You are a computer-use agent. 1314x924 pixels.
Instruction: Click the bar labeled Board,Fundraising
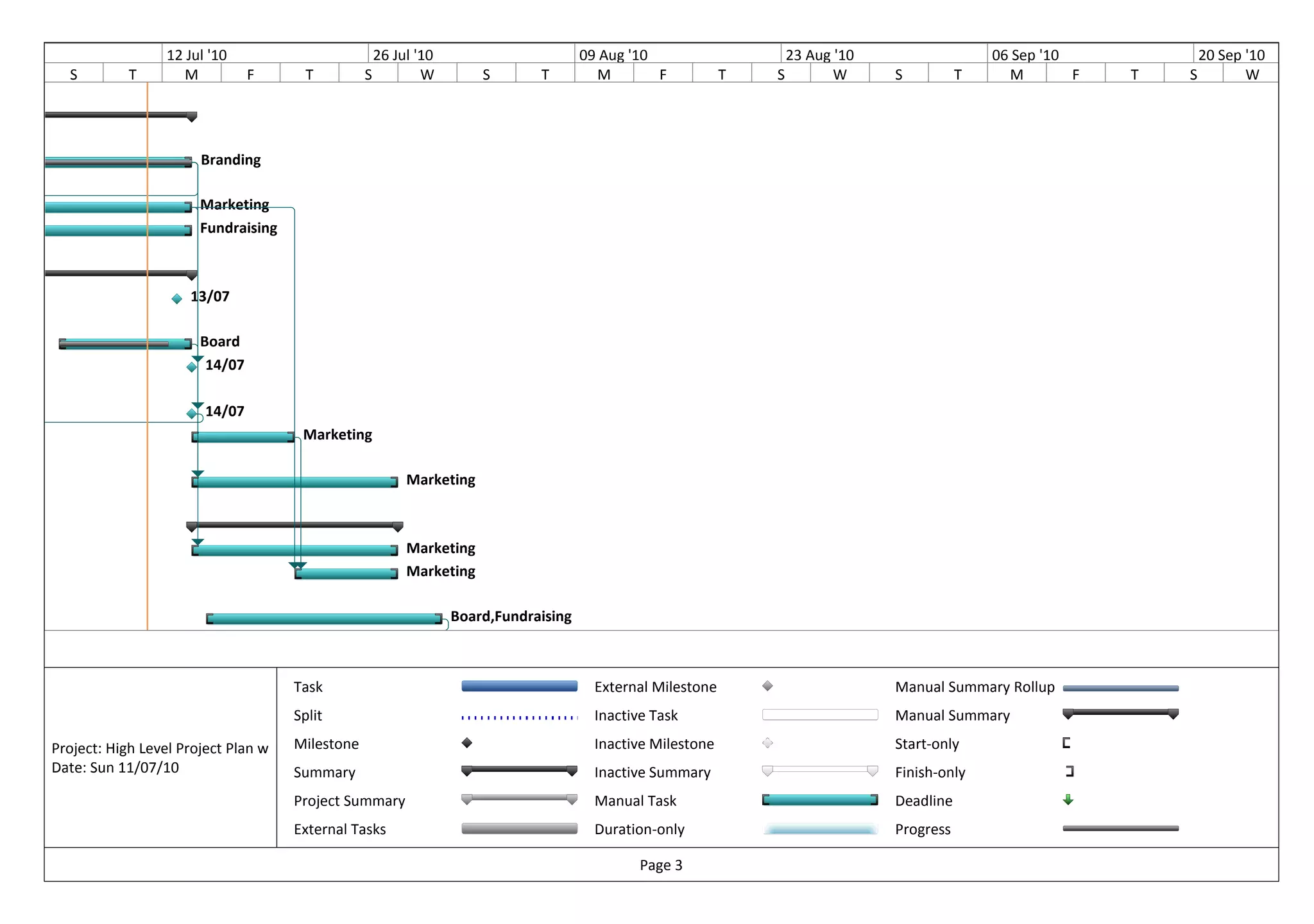click(x=324, y=619)
